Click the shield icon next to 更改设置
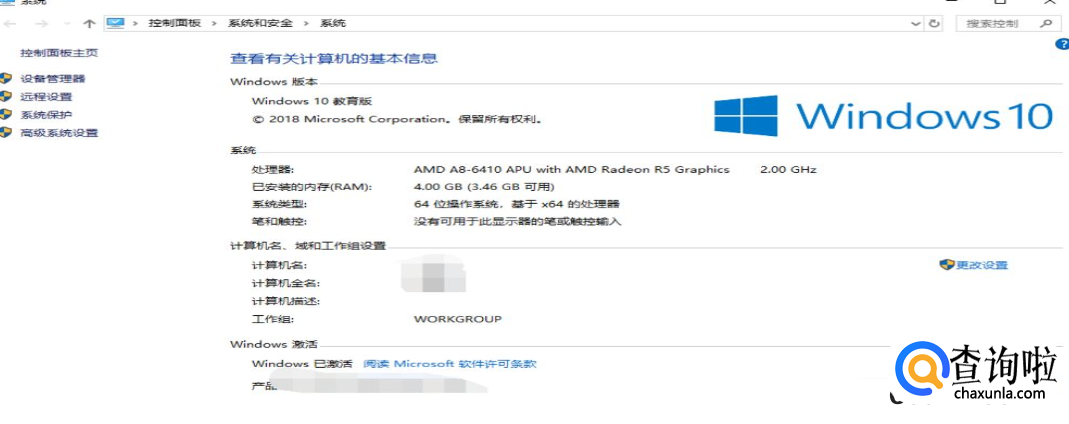The width and height of the screenshot is (1069, 424). tap(946, 264)
